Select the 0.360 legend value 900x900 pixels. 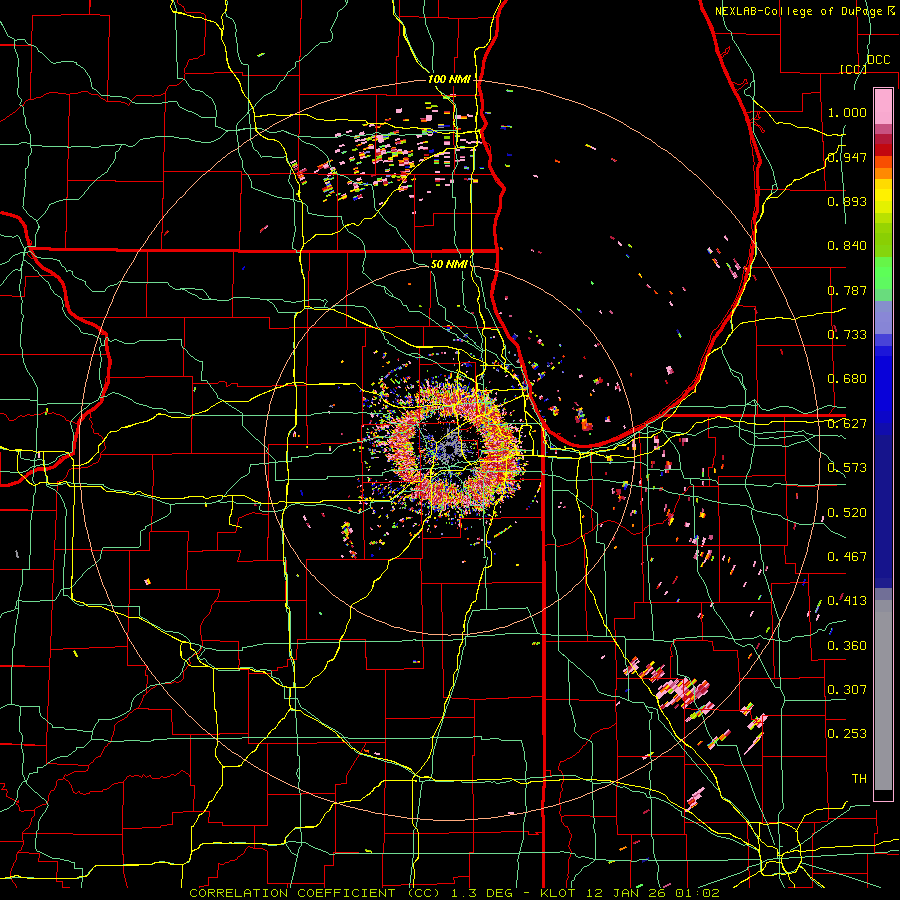click(x=847, y=646)
